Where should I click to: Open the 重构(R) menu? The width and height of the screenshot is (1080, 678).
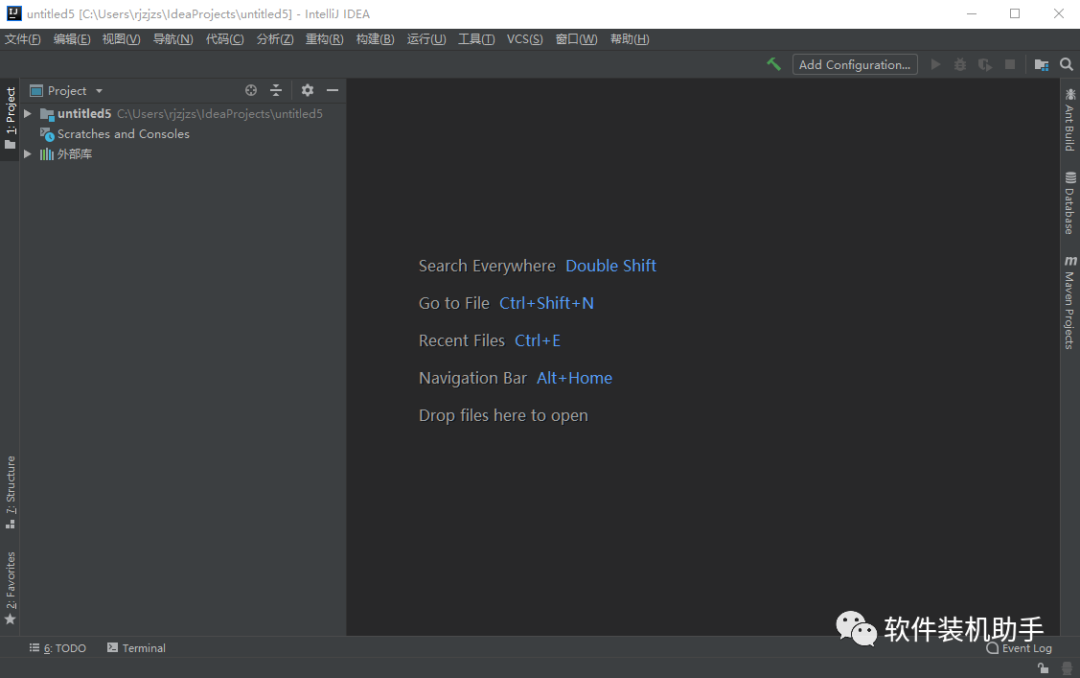[324, 39]
